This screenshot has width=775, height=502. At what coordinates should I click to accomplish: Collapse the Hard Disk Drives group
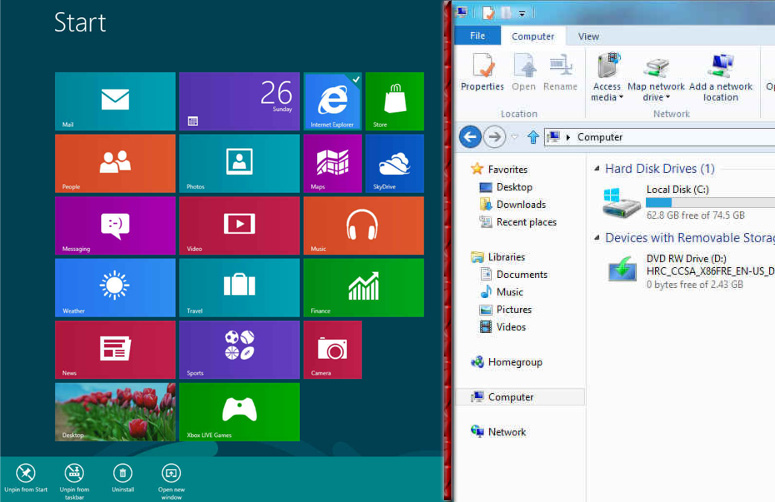click(597, 168)
